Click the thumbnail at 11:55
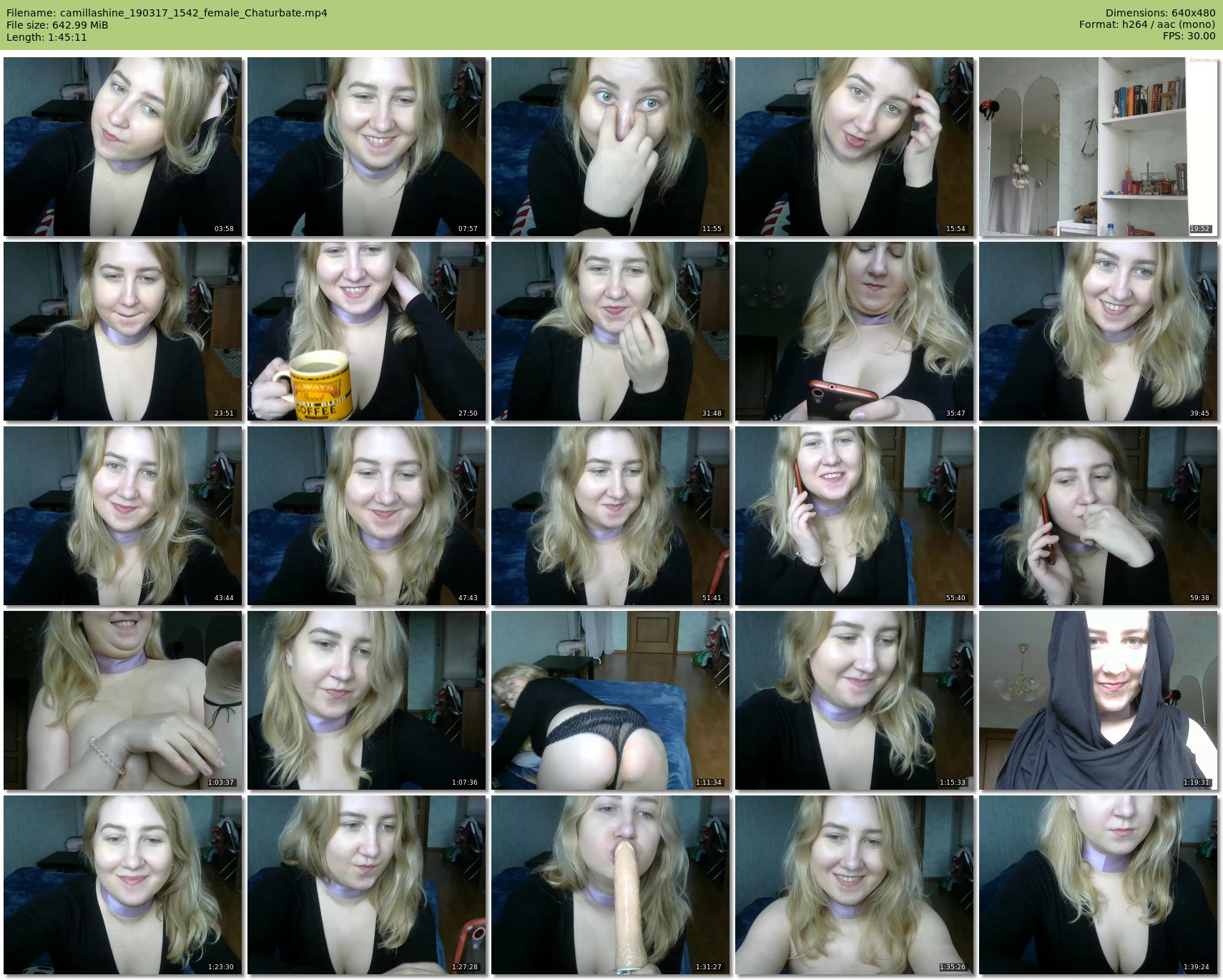This screenshot has height=980, width=1223. coord(611,147)
